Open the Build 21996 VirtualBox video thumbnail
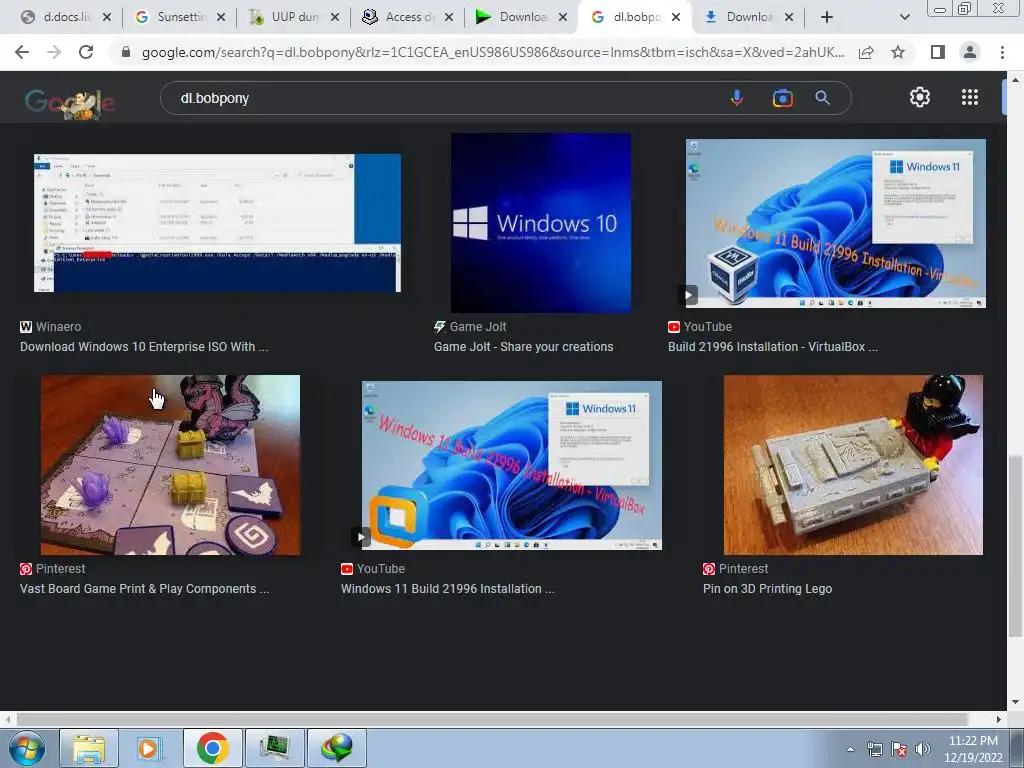The image size is (1024, 768). 835,223
